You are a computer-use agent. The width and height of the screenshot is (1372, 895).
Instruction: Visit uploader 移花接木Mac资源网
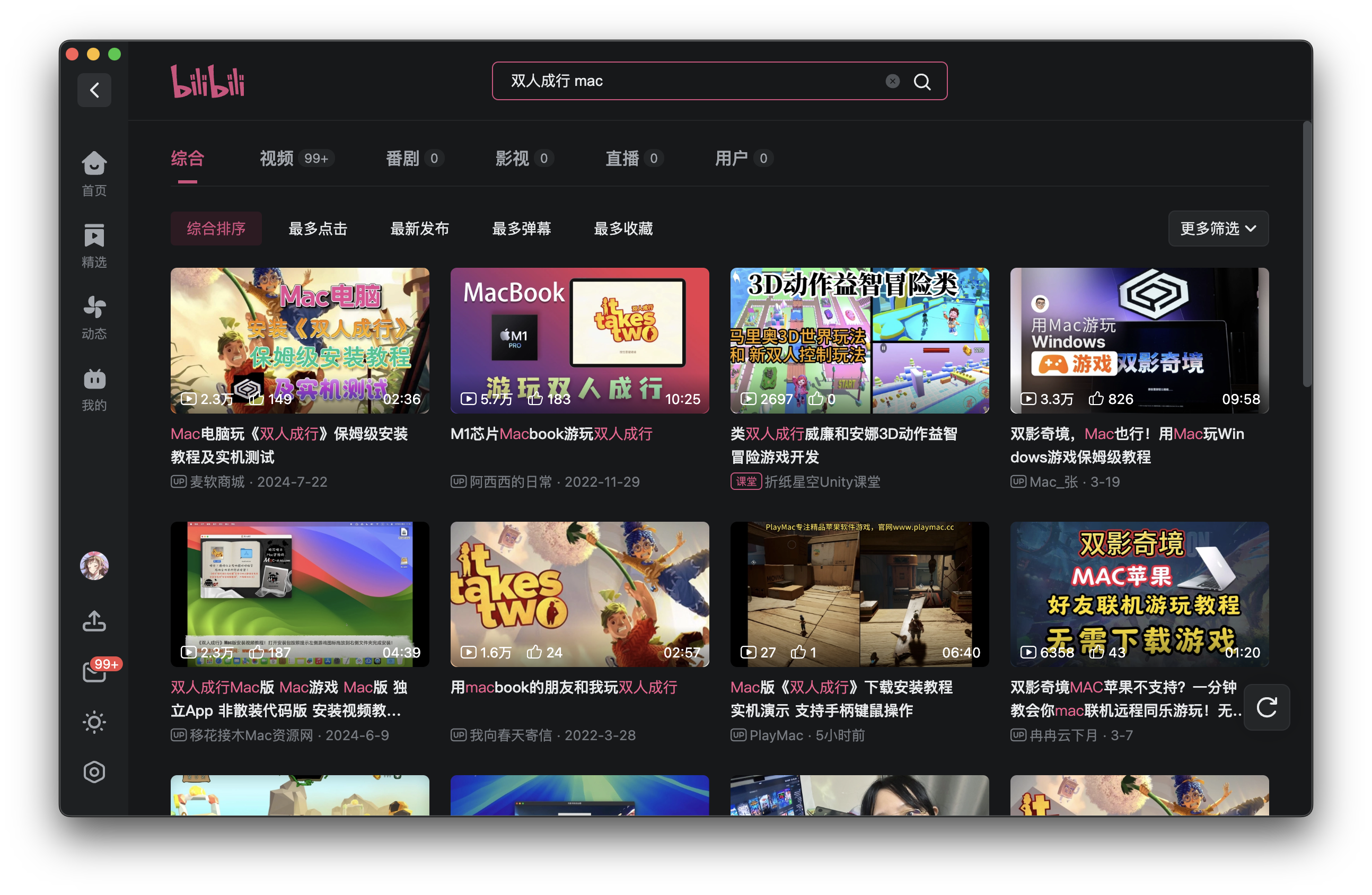click(x=251, y=735)
